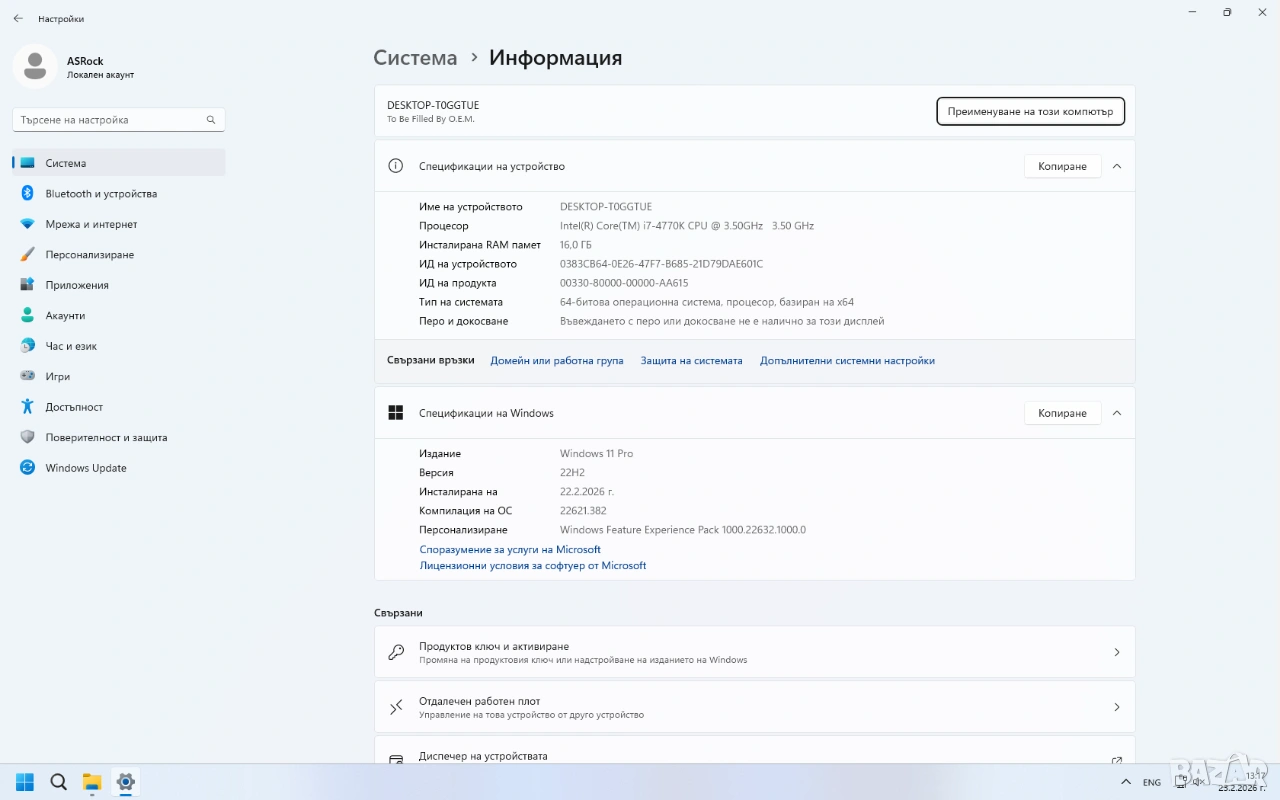Collapse the device specifications section
Viewport: 1280px width, 800px height.
(1117, 166)
